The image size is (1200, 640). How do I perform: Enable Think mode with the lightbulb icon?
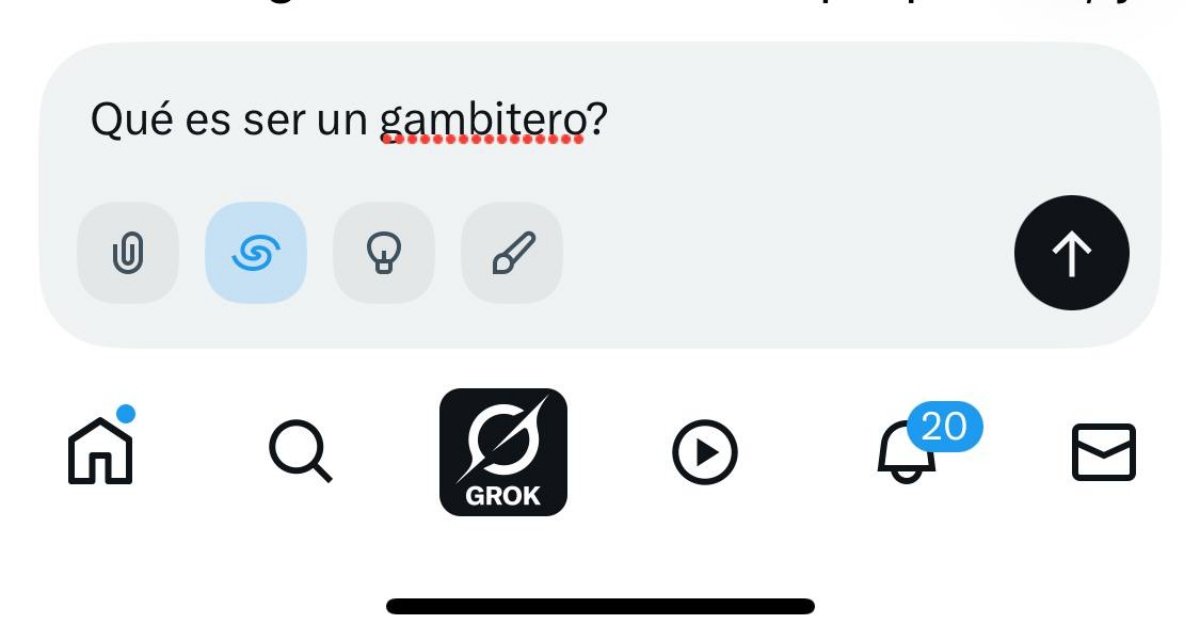coord(384,253)
